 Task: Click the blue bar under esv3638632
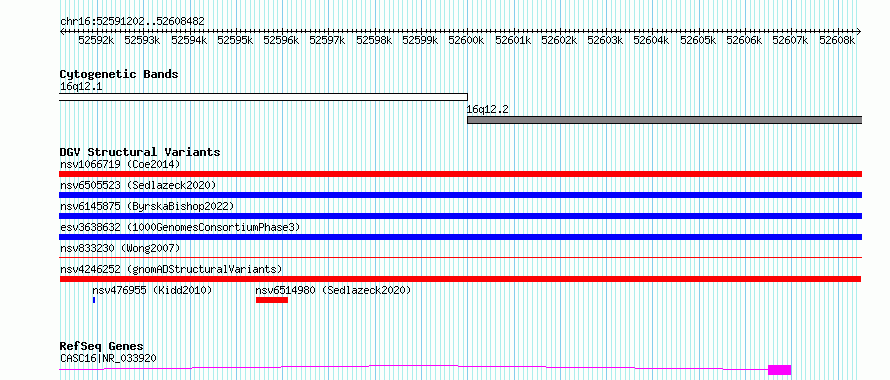[461, 237]
